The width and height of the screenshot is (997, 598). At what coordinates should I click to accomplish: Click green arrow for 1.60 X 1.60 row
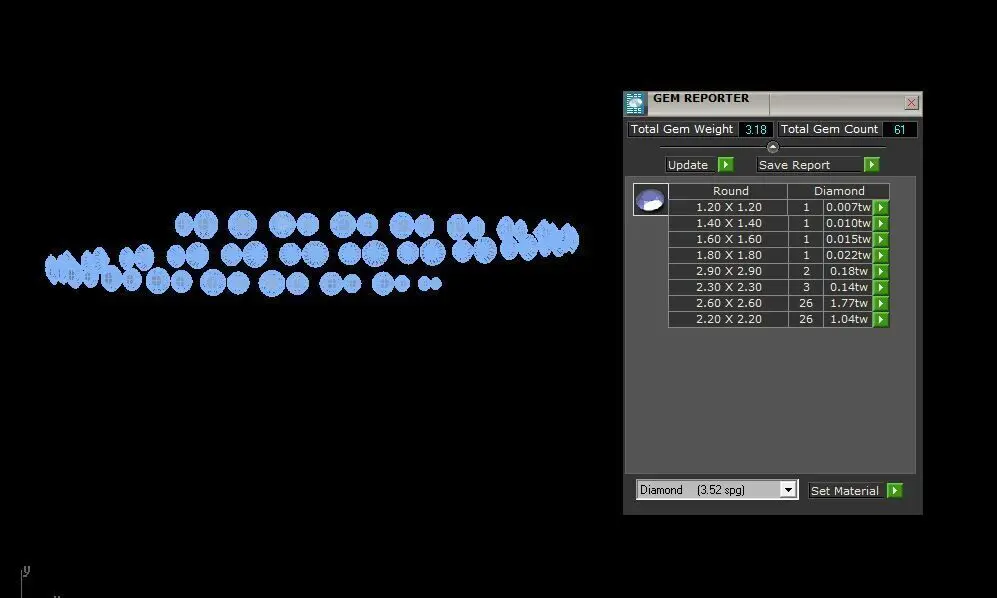pyautogui.click(x=881, y=239)
